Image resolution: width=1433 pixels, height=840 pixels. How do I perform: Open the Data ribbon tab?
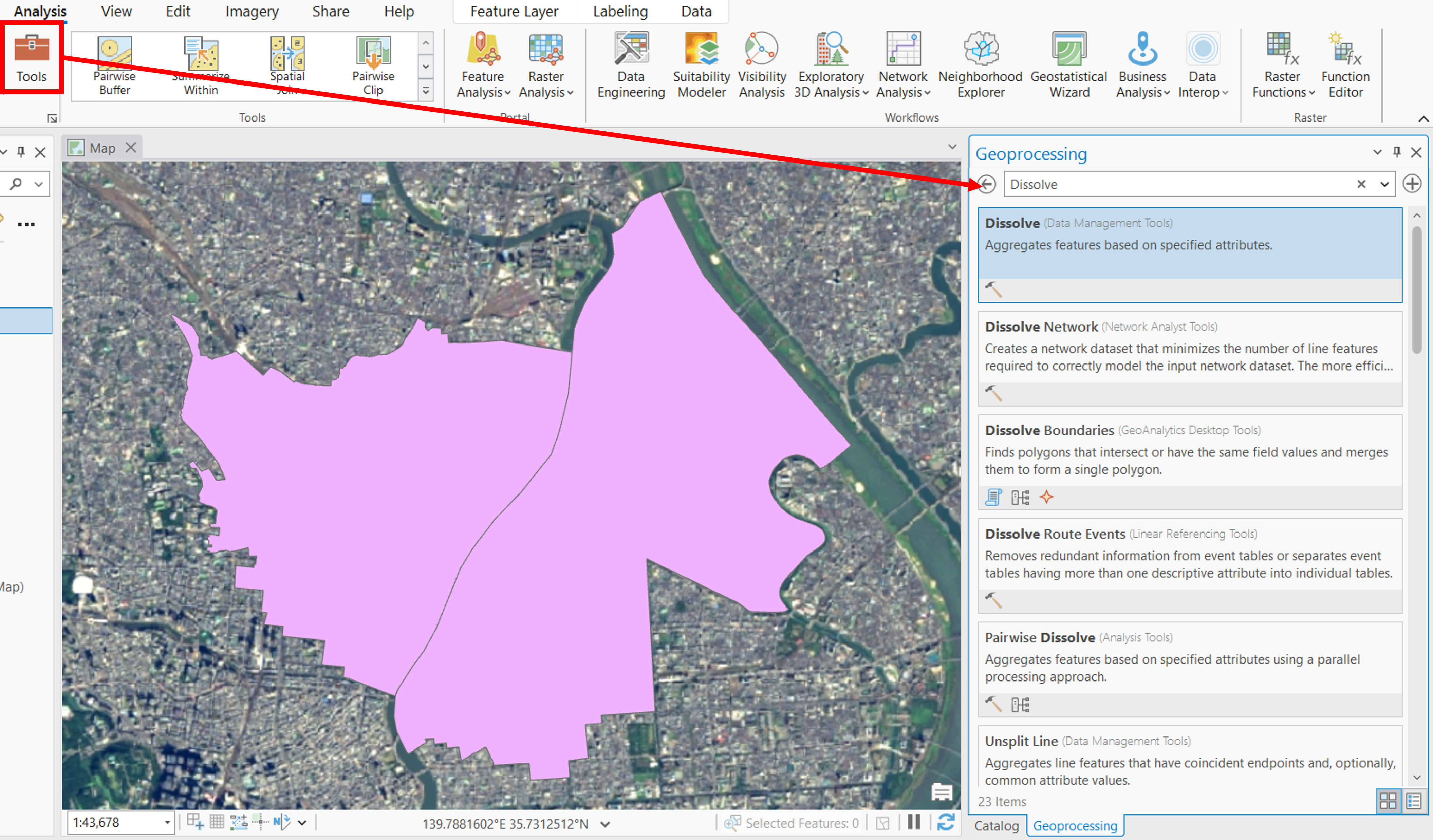coord(696,12)
